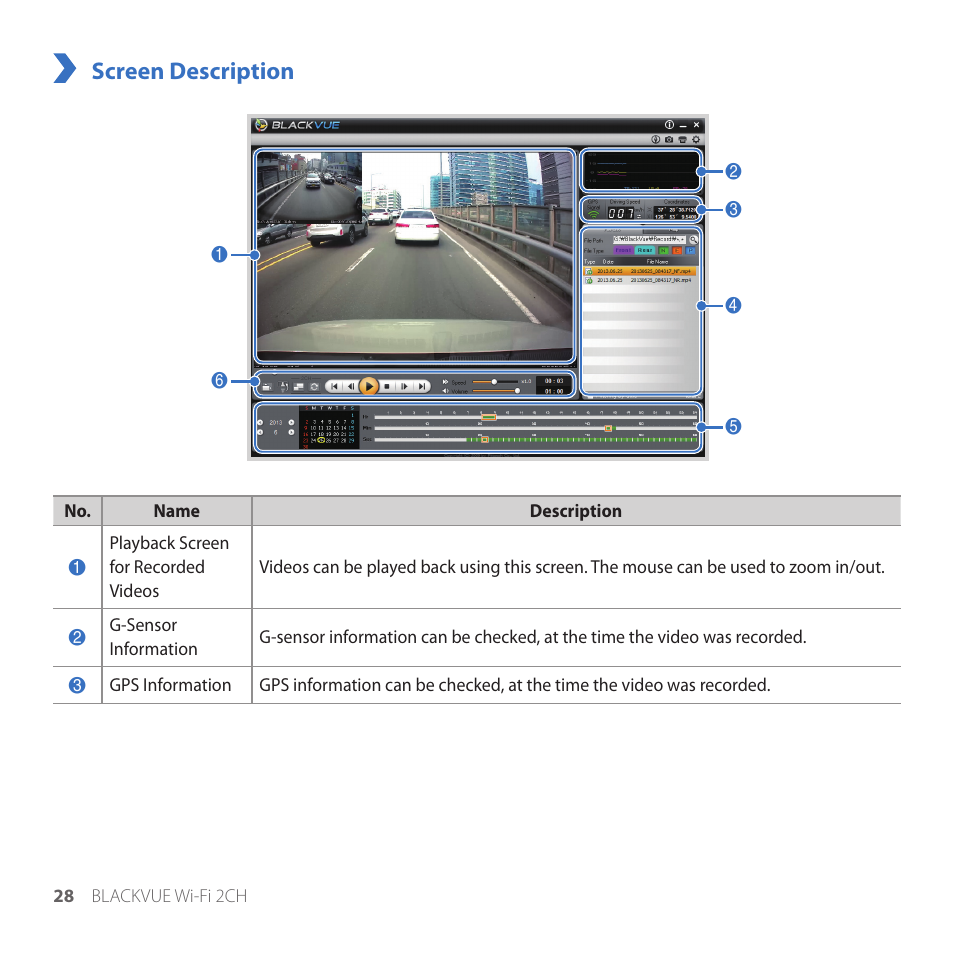Select the file ending _NR.mp4

(x=639, y=280)
